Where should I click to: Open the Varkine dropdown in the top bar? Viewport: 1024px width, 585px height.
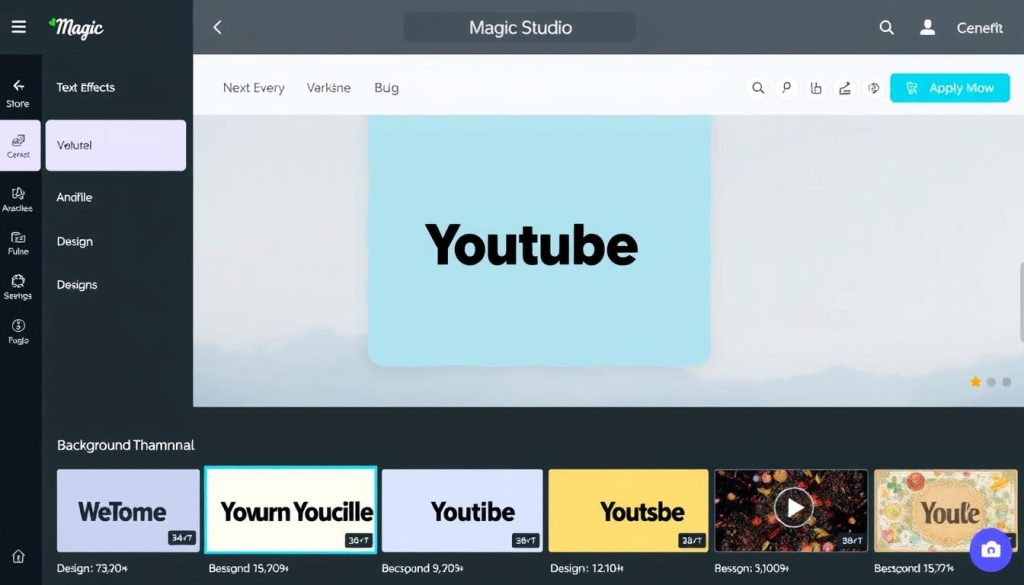point(328,88)
